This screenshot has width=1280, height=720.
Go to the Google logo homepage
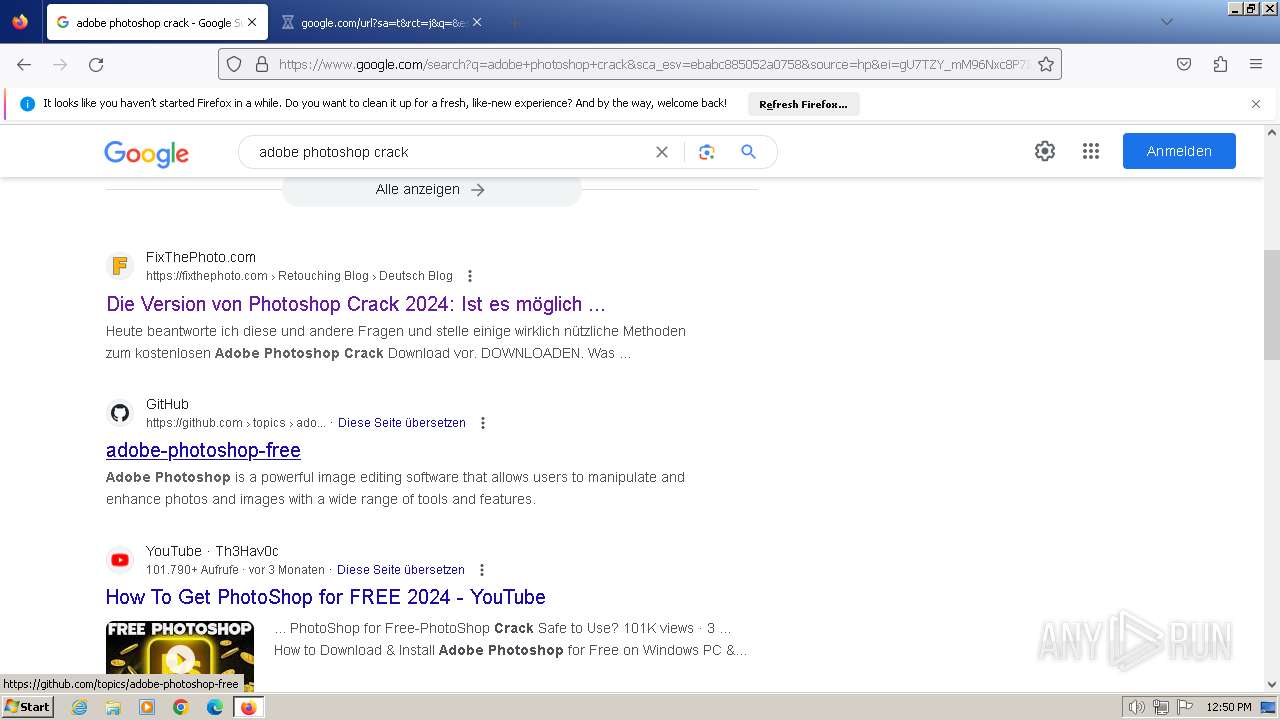click(146, 153)
